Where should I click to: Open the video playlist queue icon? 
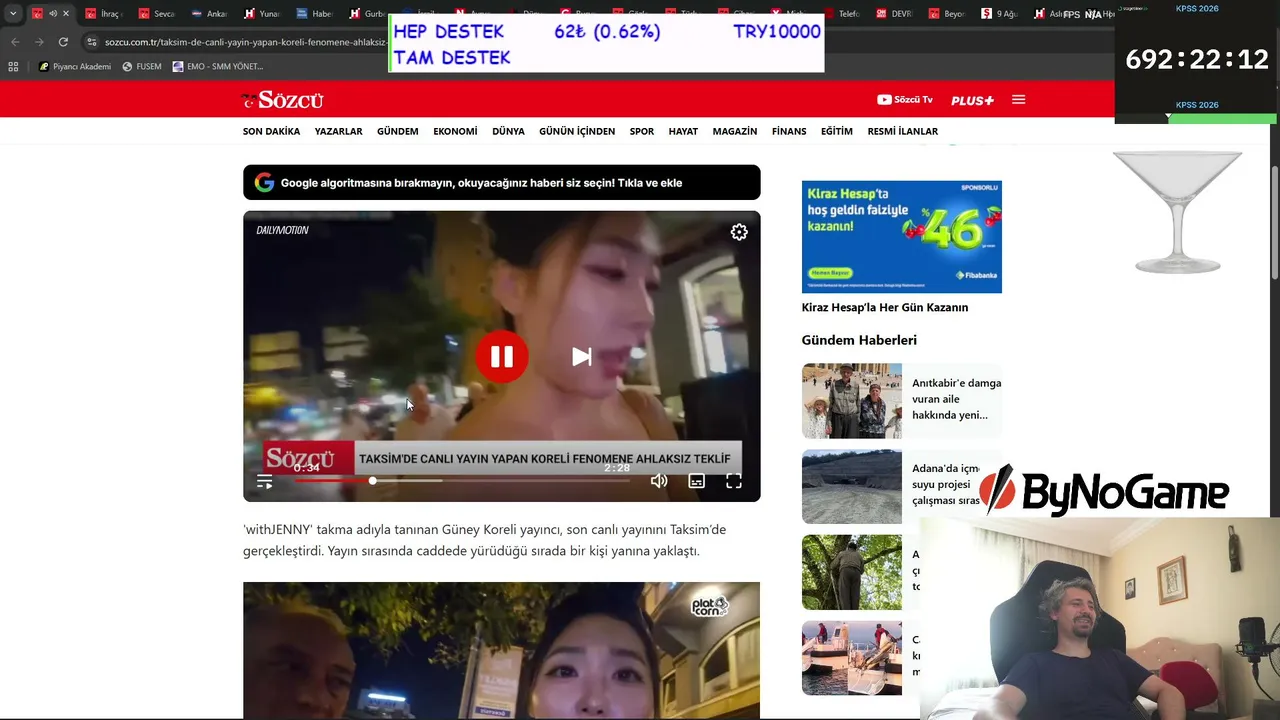pyautogui.click(x=264, y=481)
